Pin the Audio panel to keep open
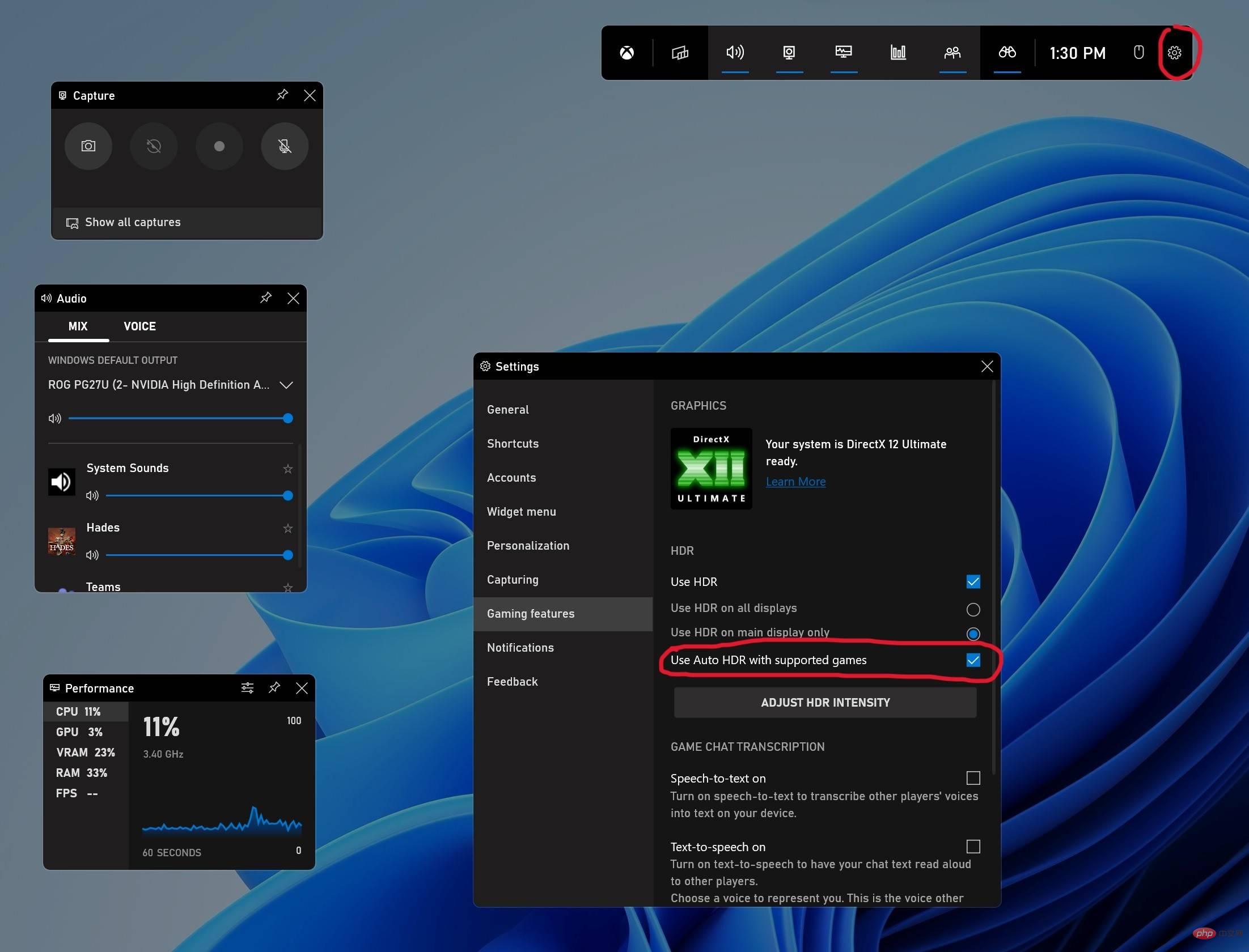 [x=265, y=297]
